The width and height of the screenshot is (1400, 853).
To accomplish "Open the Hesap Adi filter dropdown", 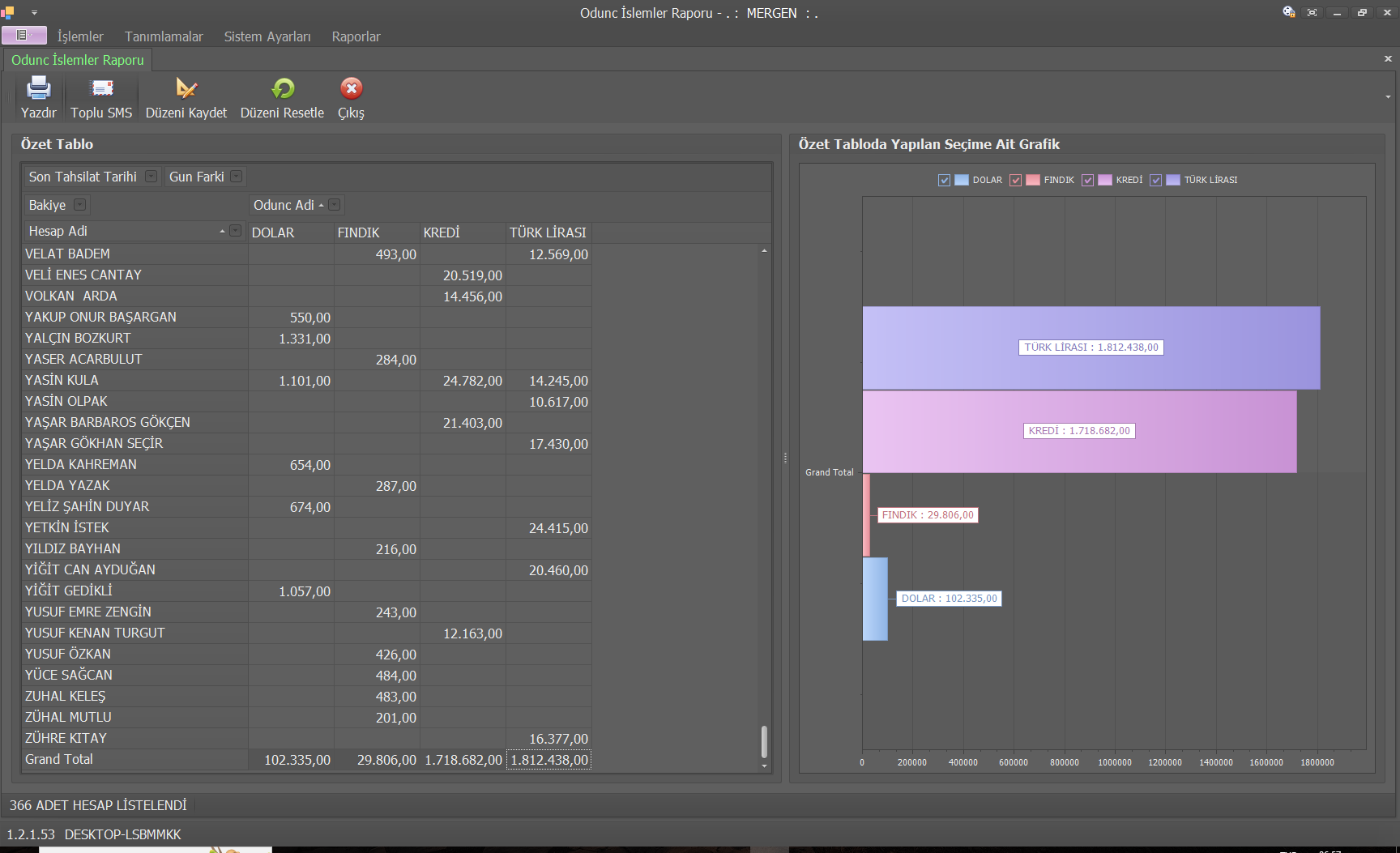I will click(x=235, y=231).
